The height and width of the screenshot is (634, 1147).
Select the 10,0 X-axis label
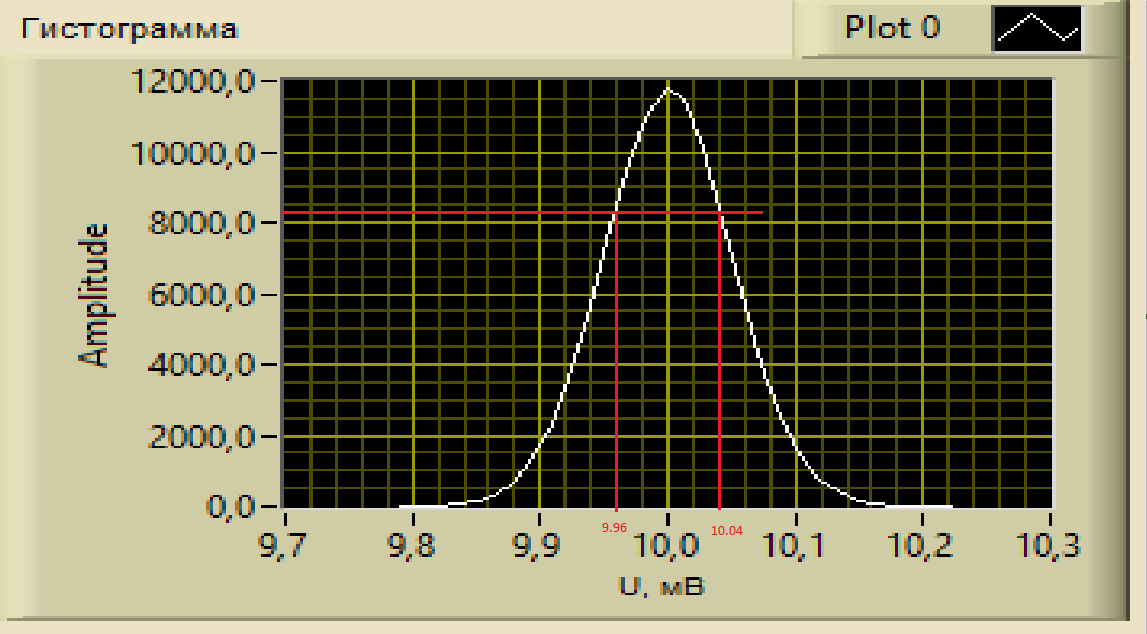coord(667,545)
